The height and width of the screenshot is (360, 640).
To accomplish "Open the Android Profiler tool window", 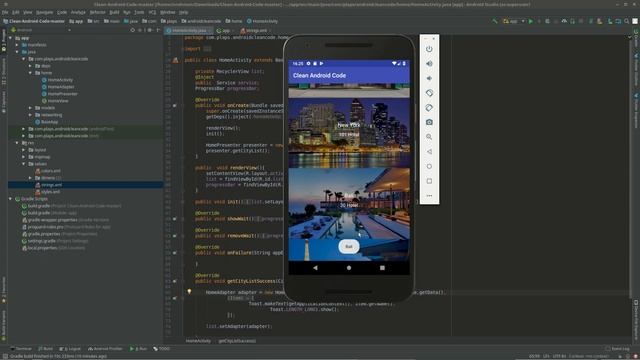I will 105,349.
